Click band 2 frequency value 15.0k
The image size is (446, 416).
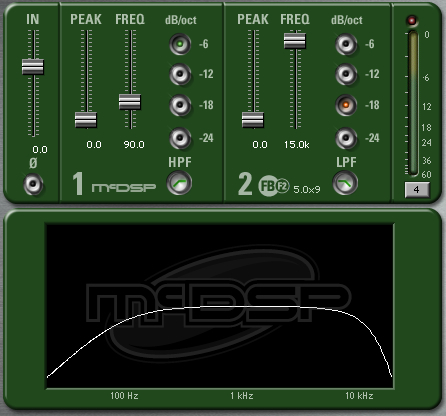[x=297, y=145]
